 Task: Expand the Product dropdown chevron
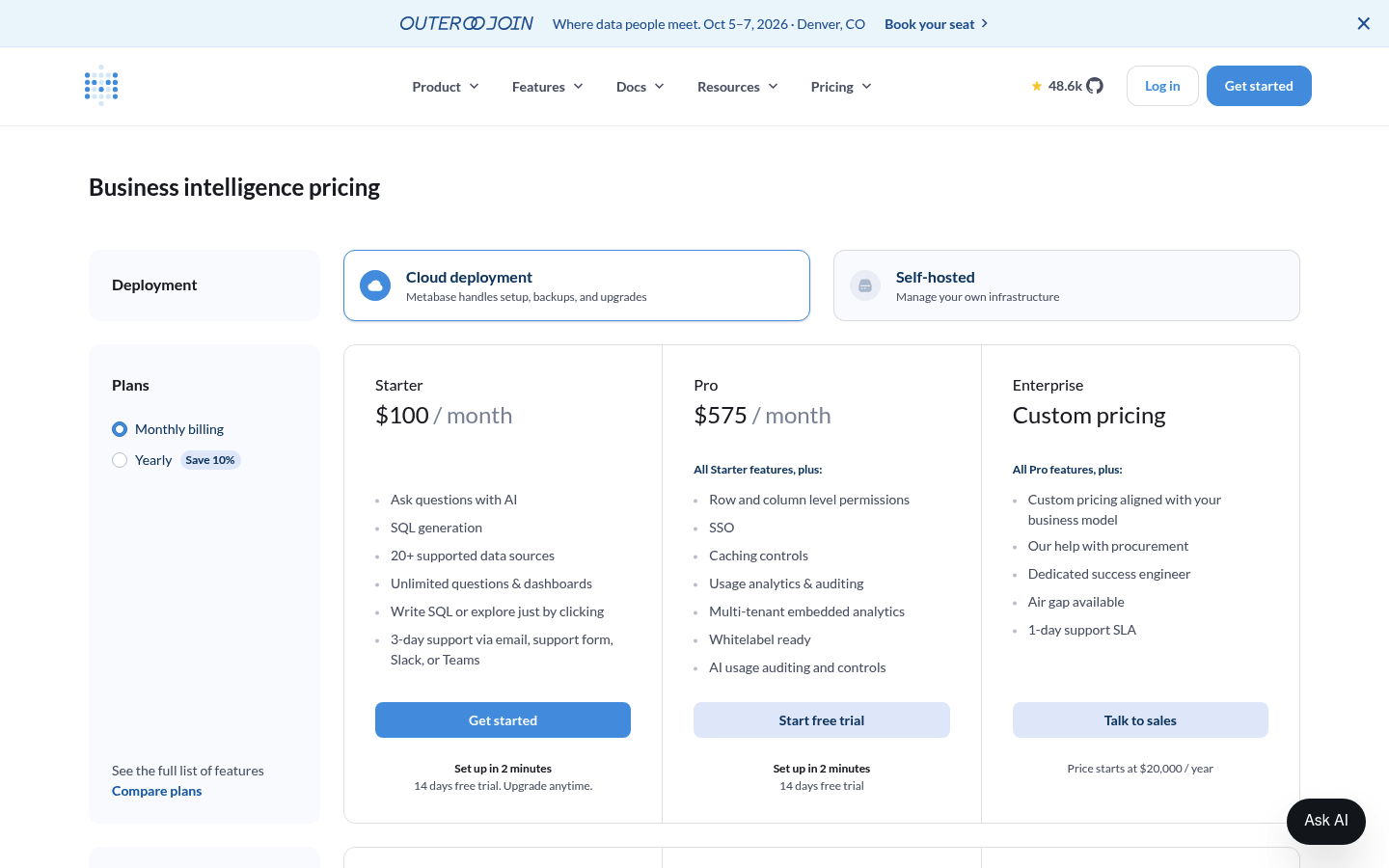[x=474, y=87]
